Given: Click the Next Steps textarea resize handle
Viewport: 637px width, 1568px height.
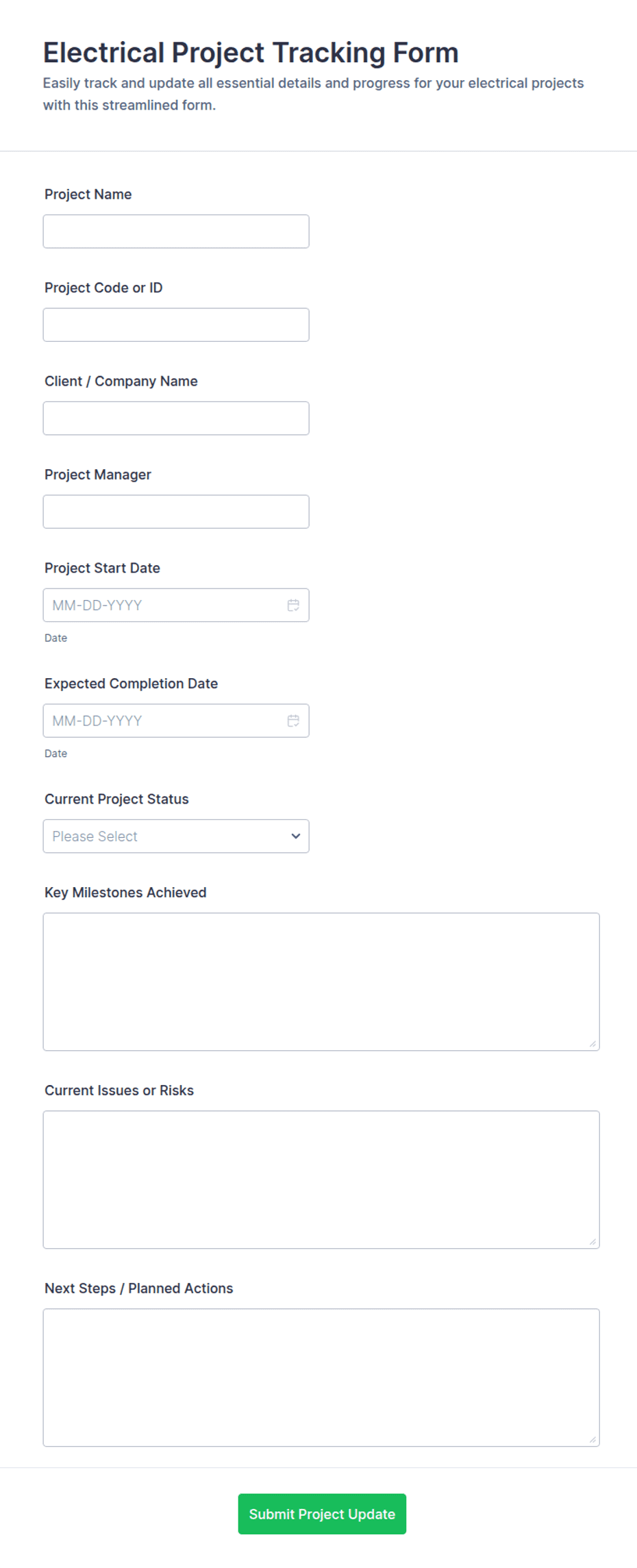Looking at the screenshot, I should click(592, 1440).
